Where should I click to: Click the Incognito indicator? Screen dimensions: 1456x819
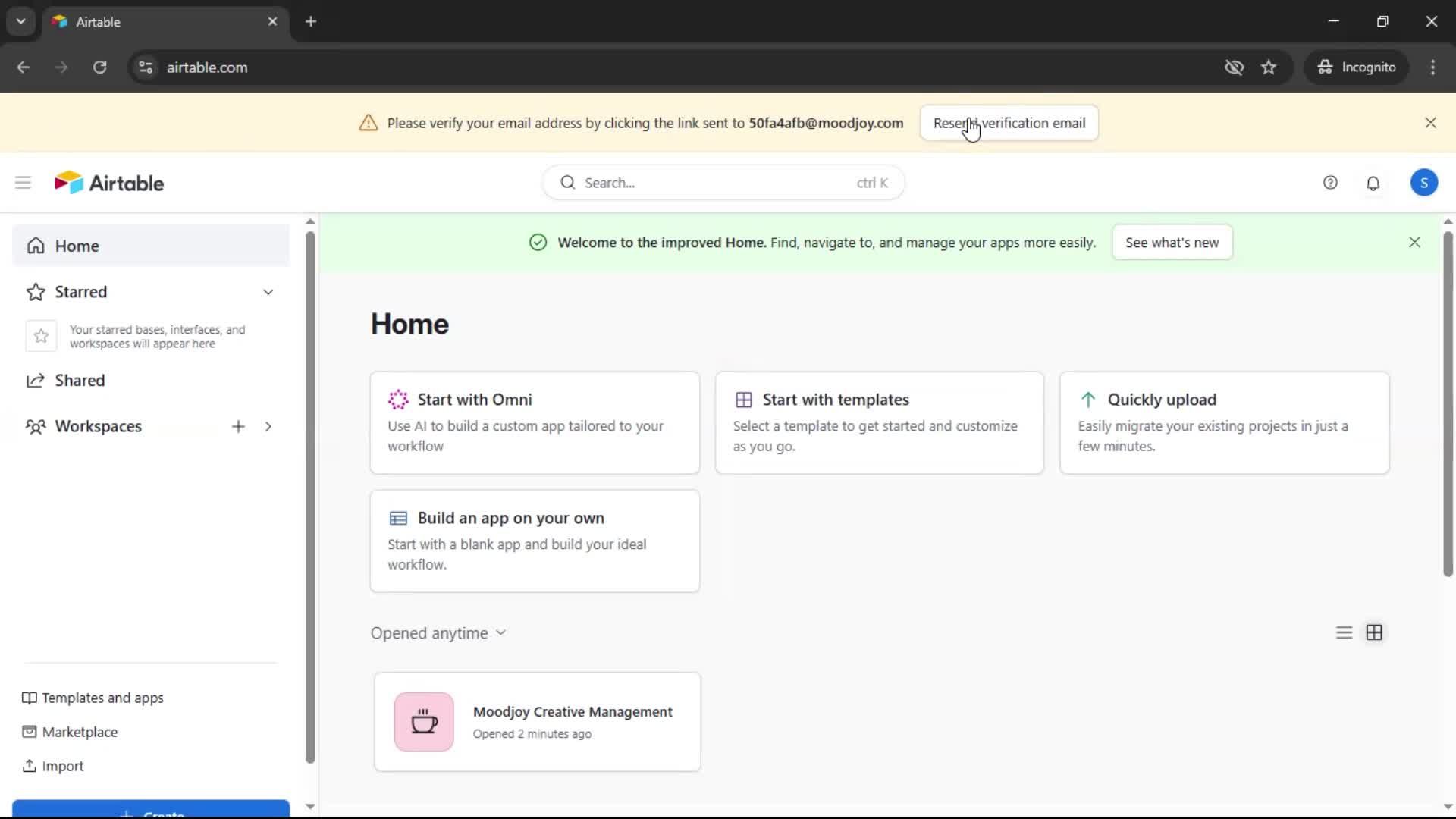[x=1357, y=67]
